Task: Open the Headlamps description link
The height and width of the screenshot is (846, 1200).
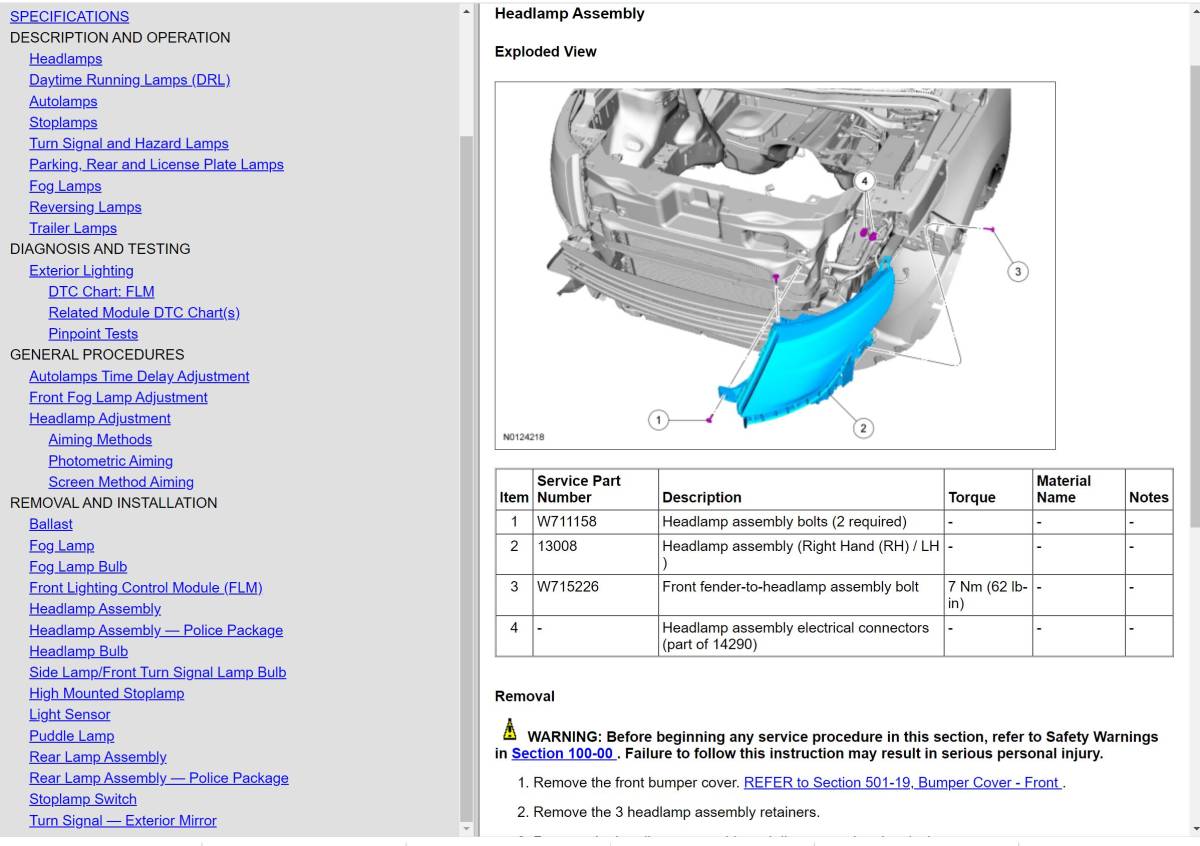Action: 65,59
